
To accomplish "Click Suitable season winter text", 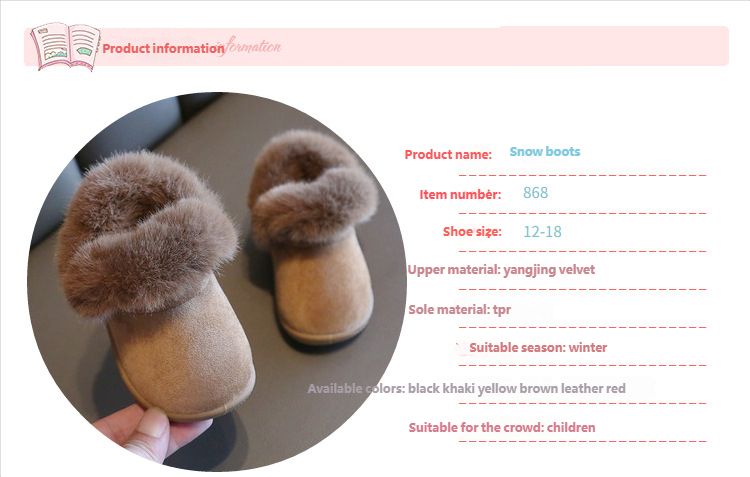I will tap(538, 347).
